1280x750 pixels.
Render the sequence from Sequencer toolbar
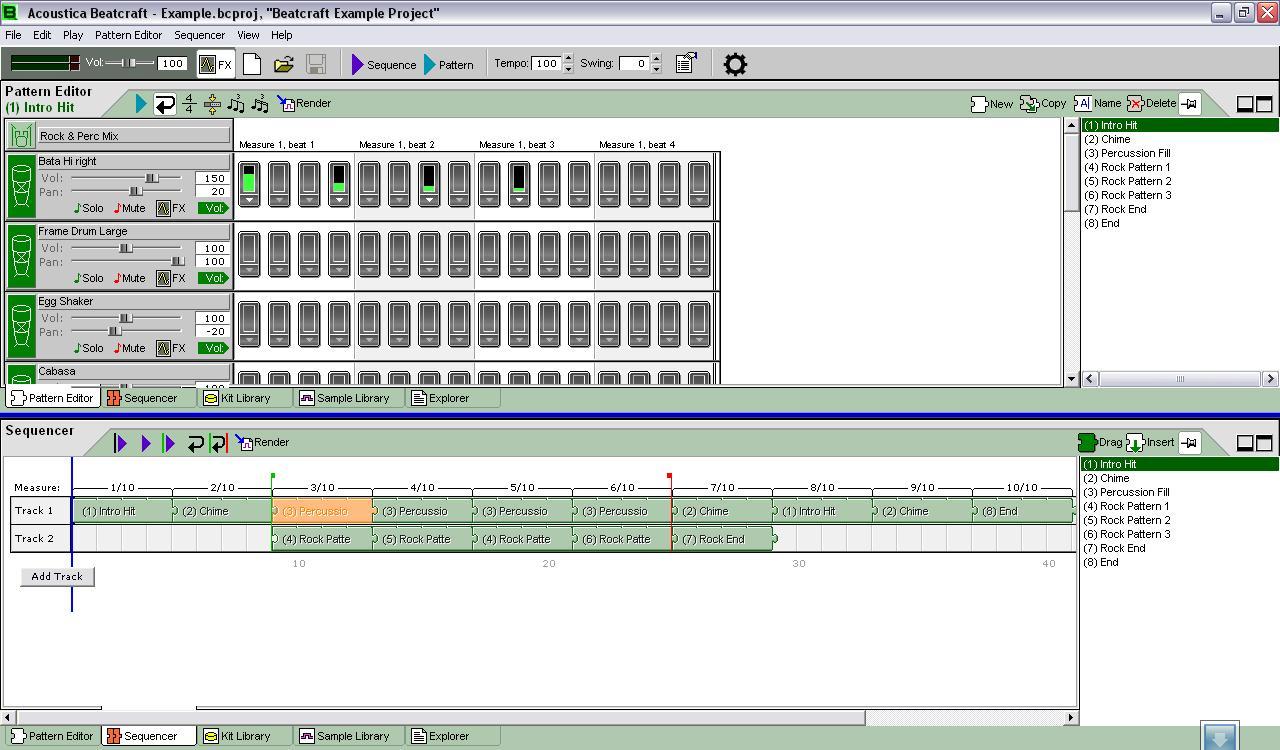262,442
